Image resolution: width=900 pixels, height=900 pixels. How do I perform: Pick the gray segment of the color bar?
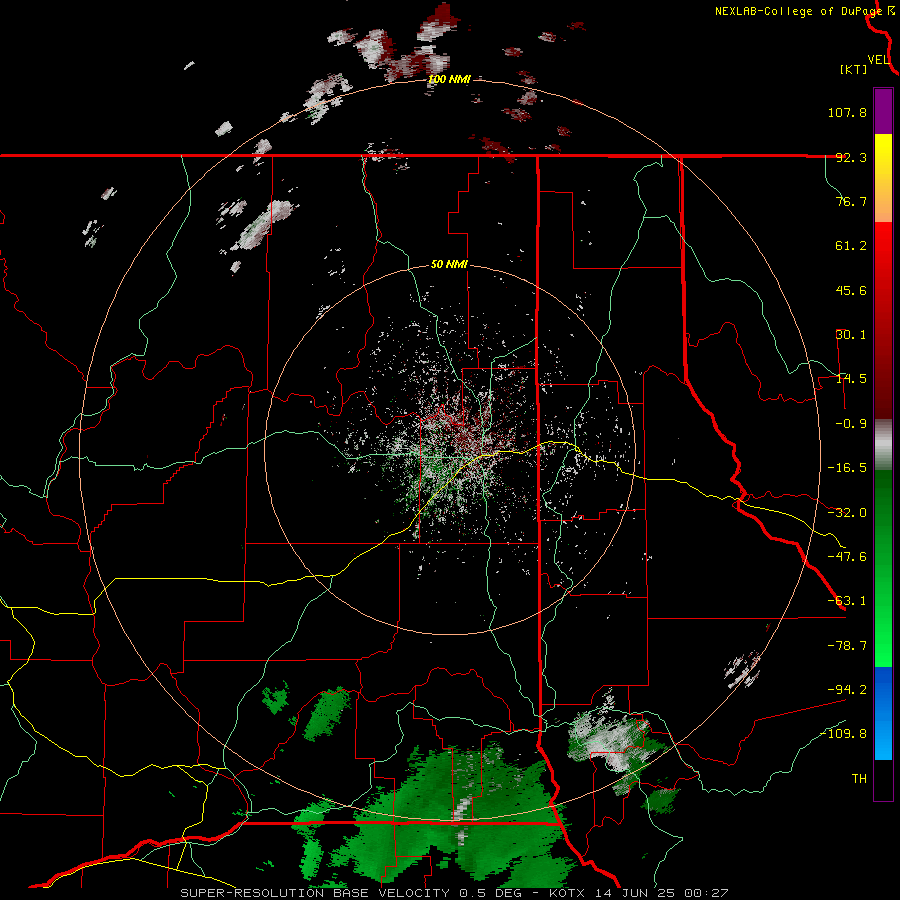click(x=883, y=444)
